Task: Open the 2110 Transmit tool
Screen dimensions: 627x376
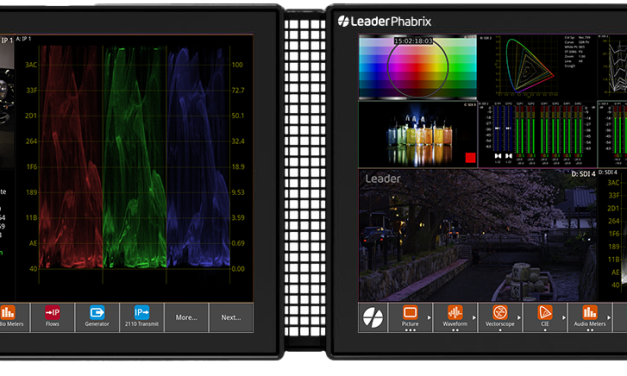Action: coord(142,317)
